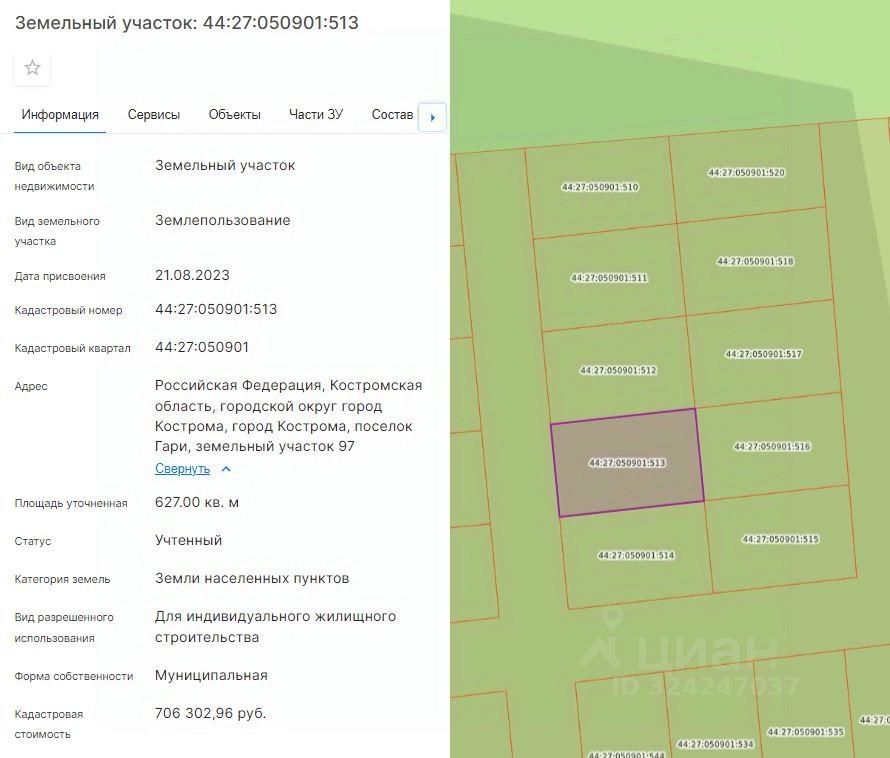The height and width of the screenshot is (758, 890).
Task: Click the date value 21.08.2023
Action: click(192, 275)
